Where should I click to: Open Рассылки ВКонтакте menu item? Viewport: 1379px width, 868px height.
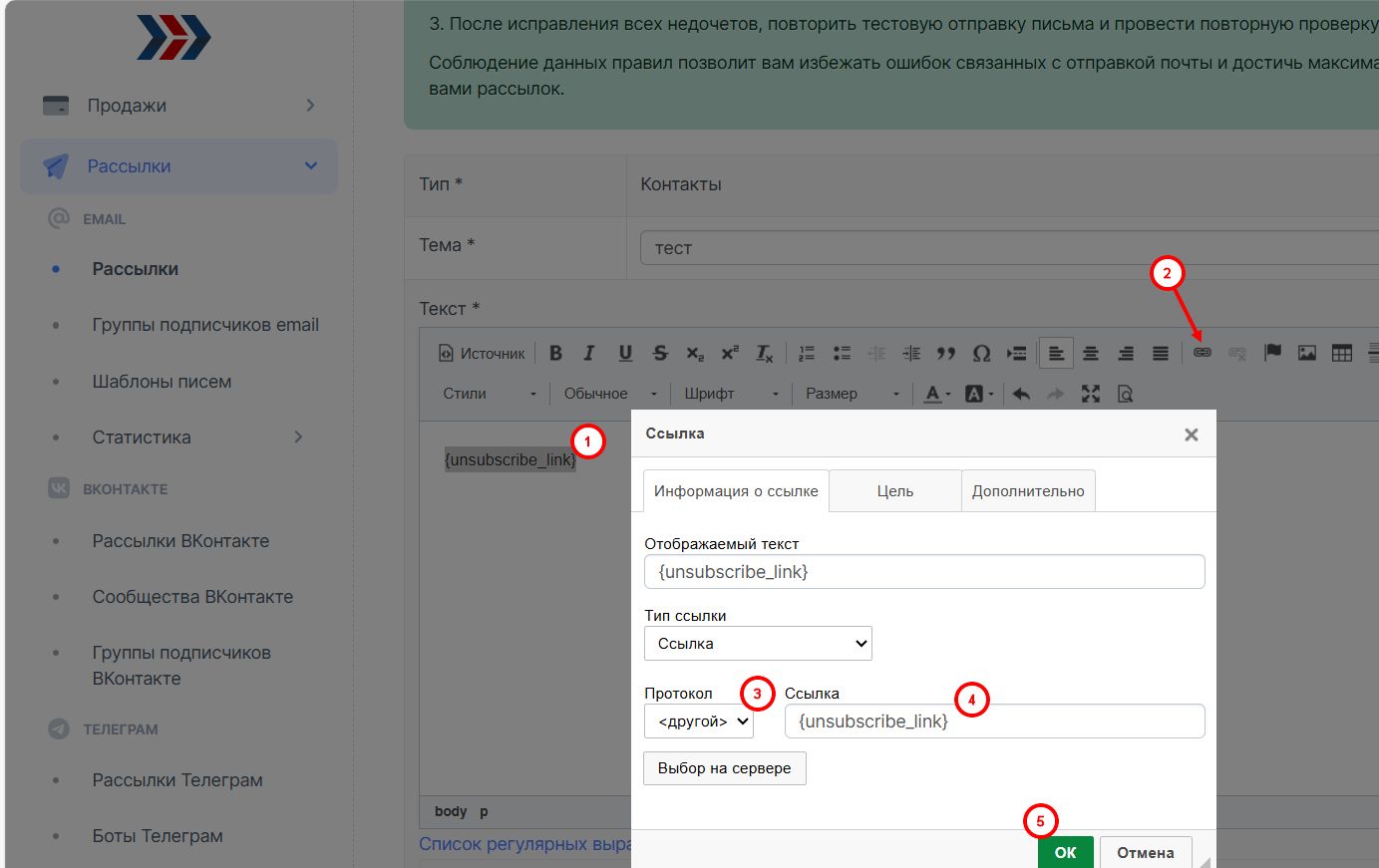coord(180,541)
